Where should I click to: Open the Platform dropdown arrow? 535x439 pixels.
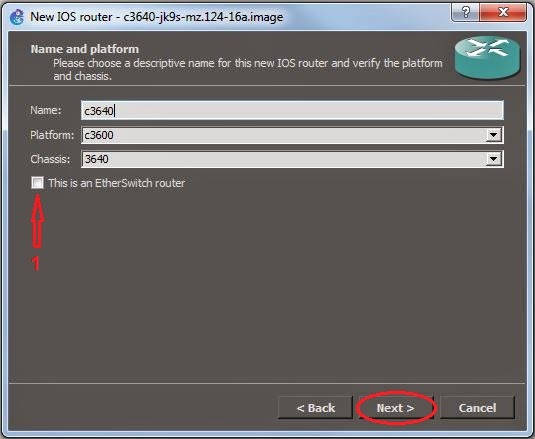click(x=493, y=135)
